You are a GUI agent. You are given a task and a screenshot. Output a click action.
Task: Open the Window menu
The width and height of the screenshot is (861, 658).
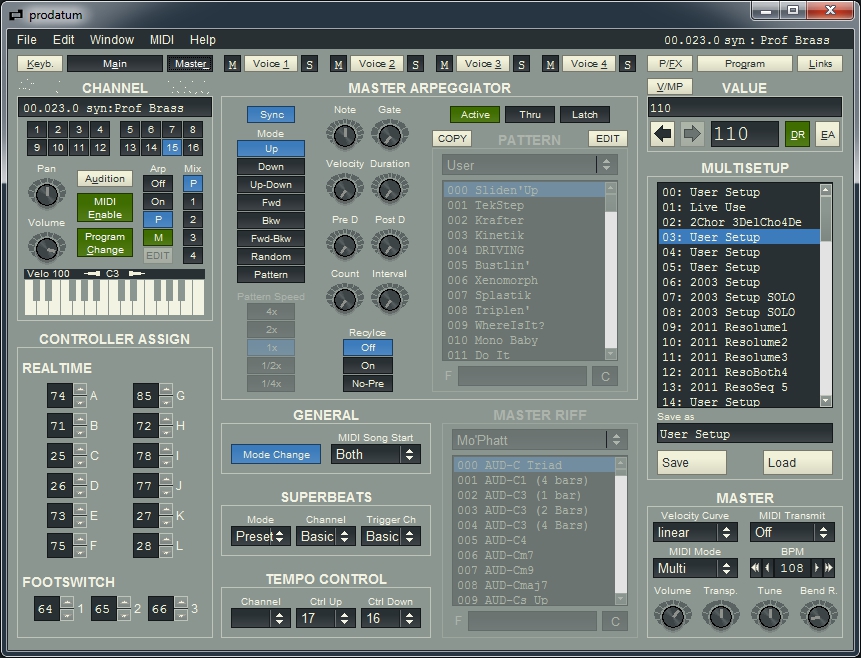[111, 40]
